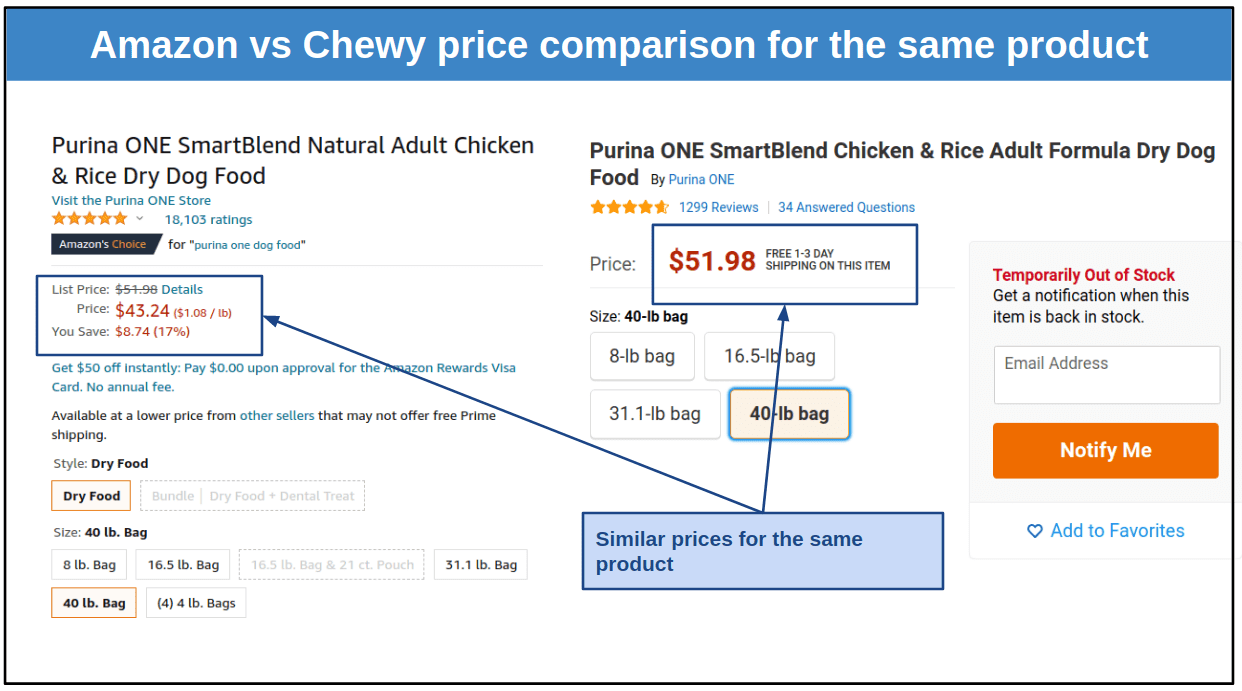Open the 18,103 ratings link

[208, 220]
